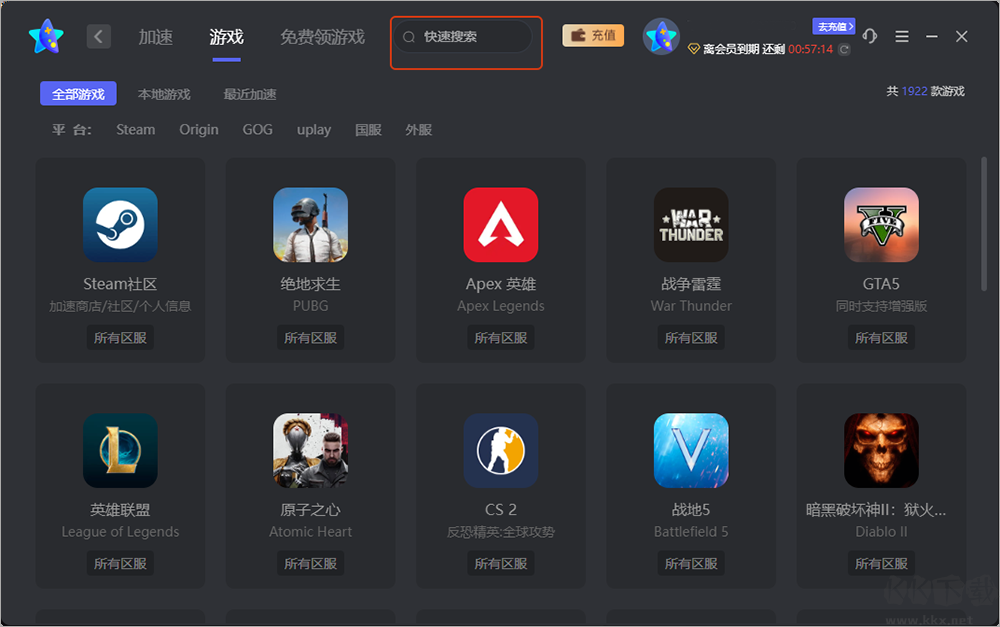Open 所有区服 selector for 绝地求生

point(311,337)
